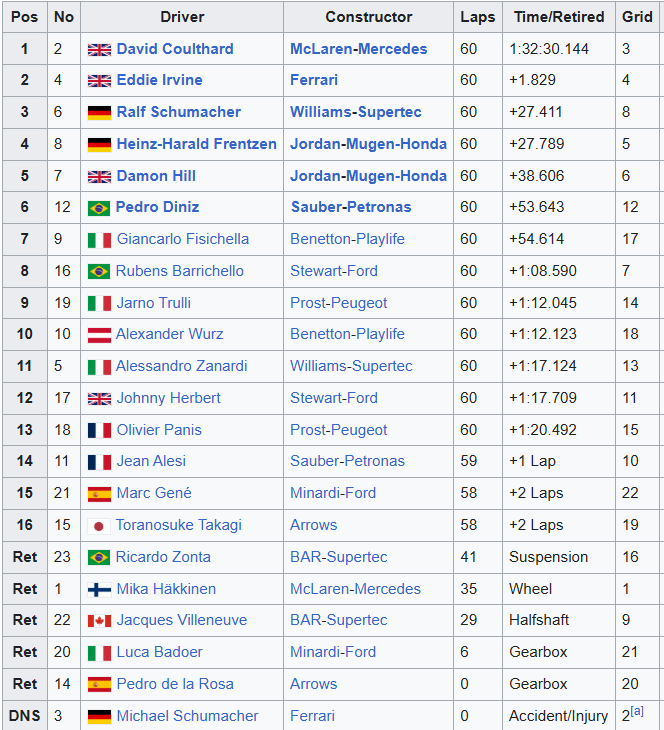Open the Jarno Trulli link
The width and height of the screenshot is (664, 730).
click(x=154, y=303)
